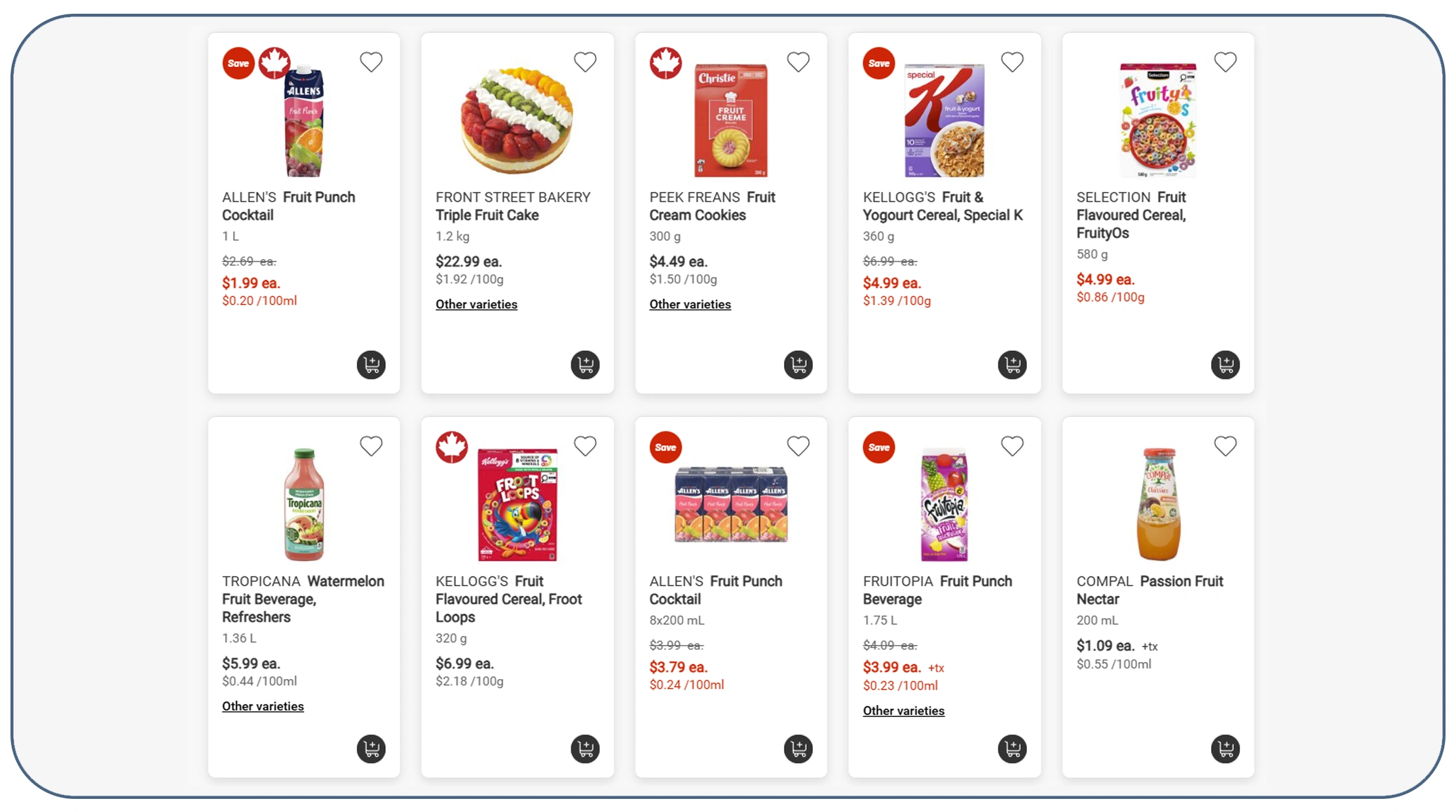Add Kellogg's Special K cereal to cart
1456x812 pixels.
[1012, 365]
